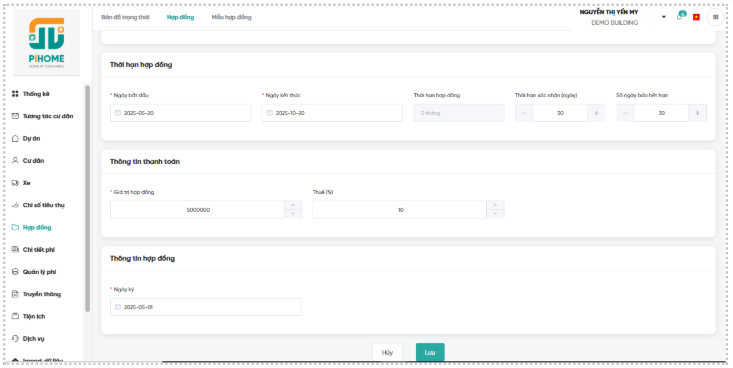Increase Số ngày báo hết hạn with plus
The height and width of the screenshot is (368, 733).
(x=697, y=113)
